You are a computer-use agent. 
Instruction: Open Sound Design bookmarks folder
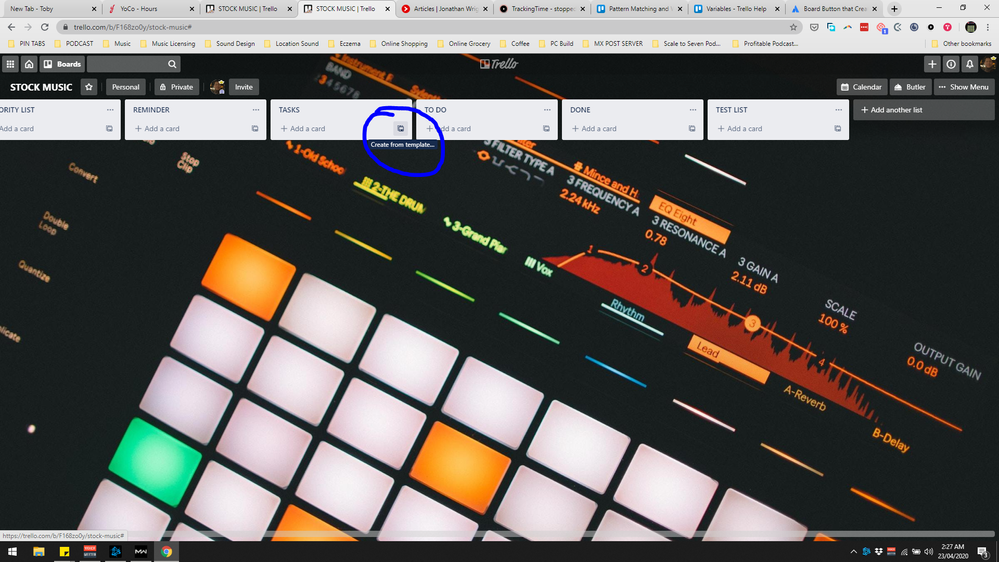coord(229,44)
